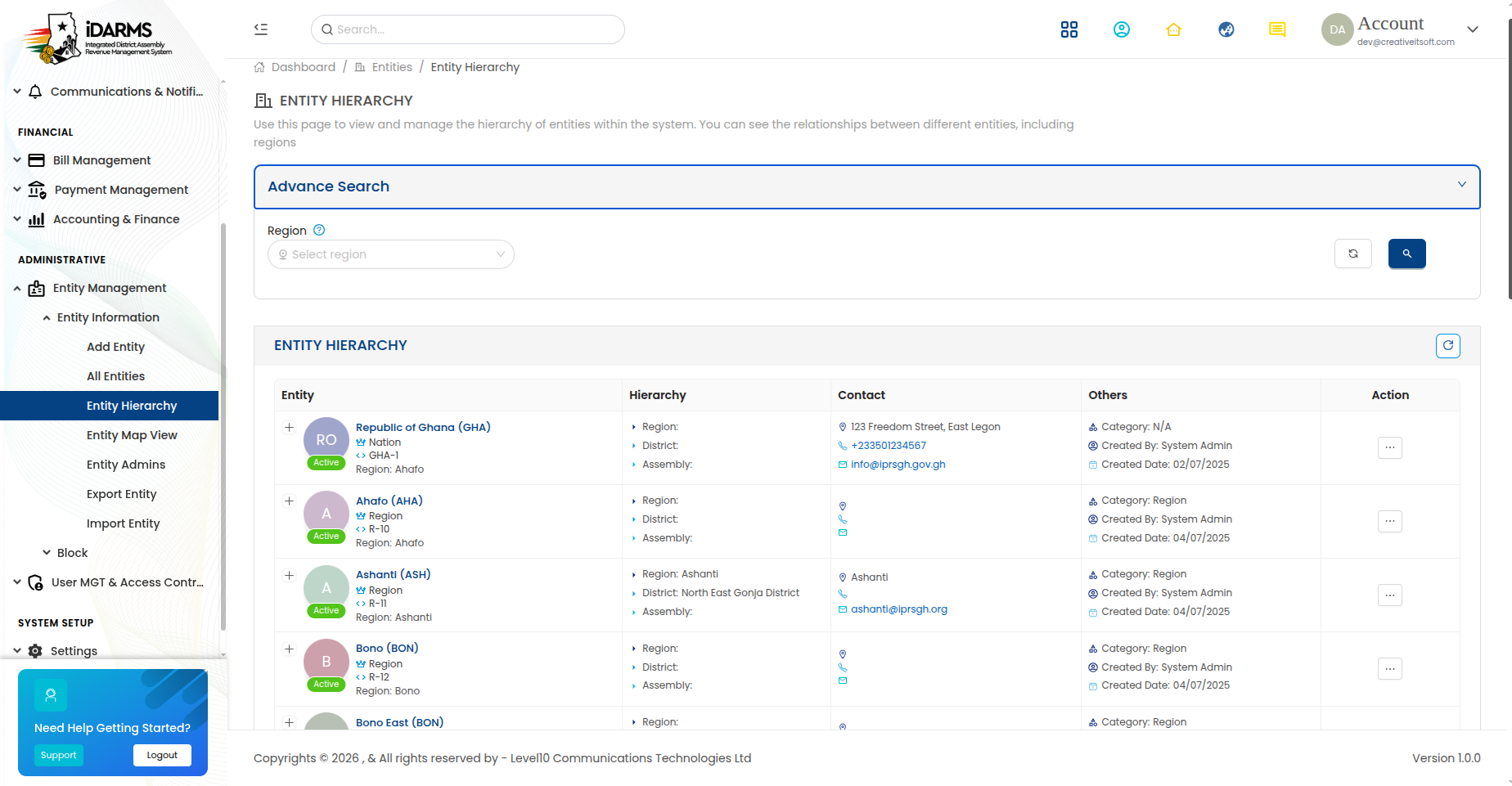The image size is (1512, 786).
Task: Open the yellow messages chat icon
Action: coord(1277,29)
